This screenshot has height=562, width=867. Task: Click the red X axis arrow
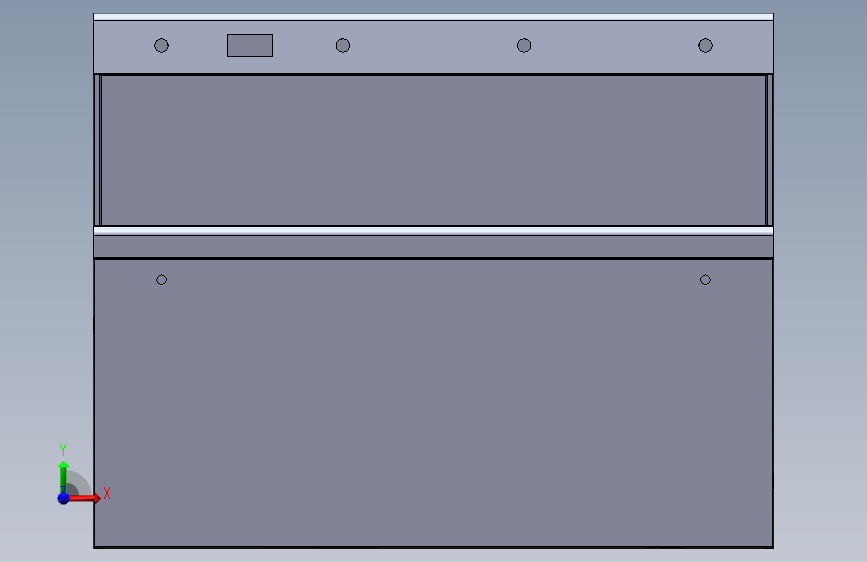[84, 498]
